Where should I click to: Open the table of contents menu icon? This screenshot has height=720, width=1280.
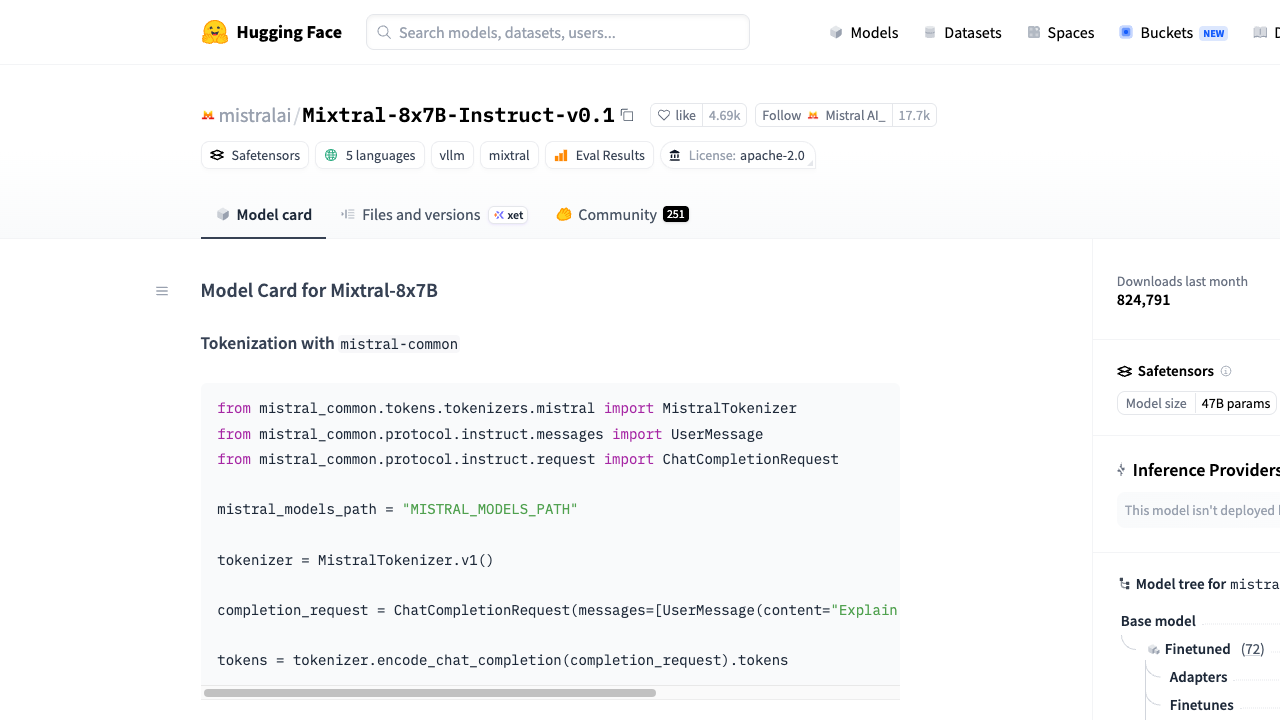pos(162,291)
